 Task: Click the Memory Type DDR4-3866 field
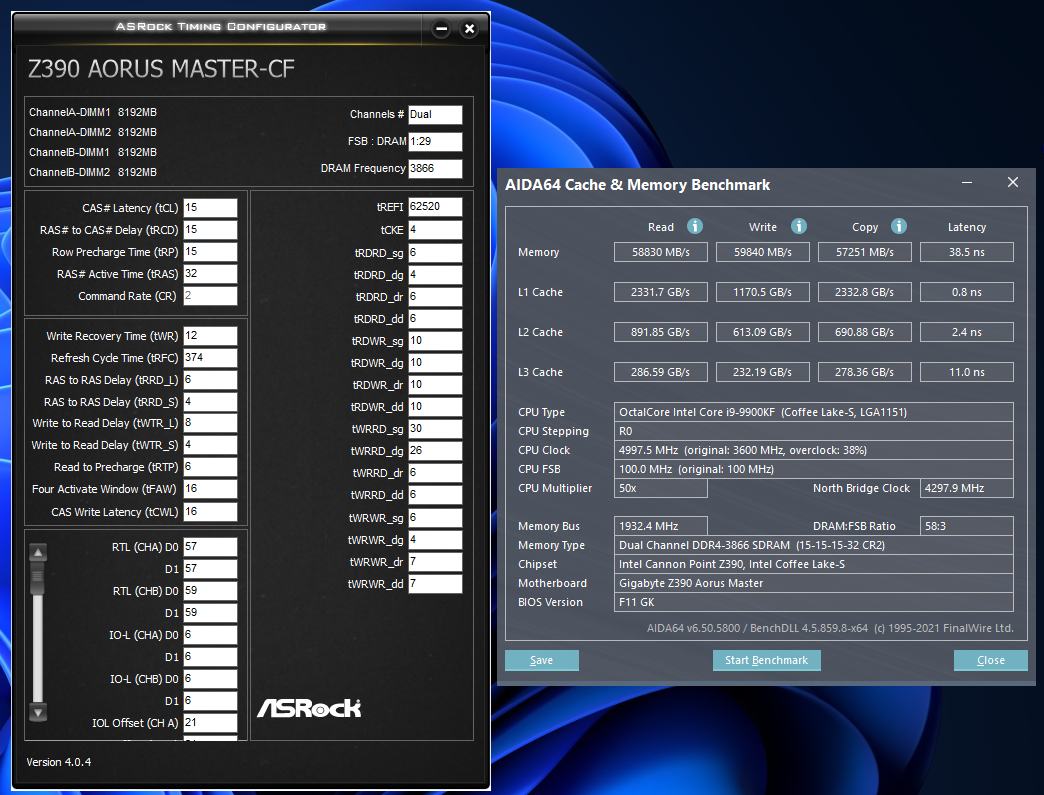tap(814, 545)
